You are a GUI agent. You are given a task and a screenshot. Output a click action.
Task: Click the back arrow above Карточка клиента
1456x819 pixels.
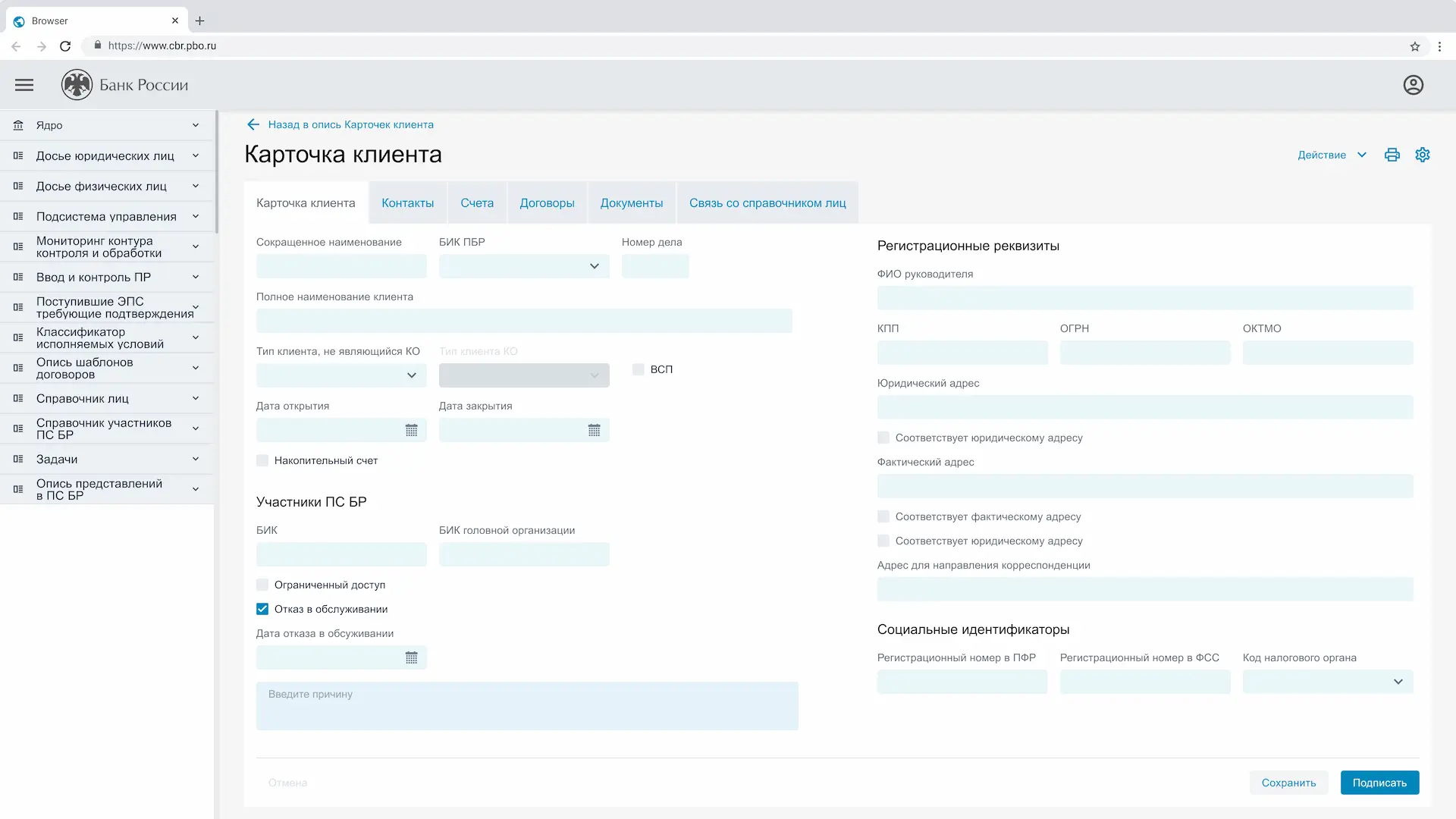(253, 124)
